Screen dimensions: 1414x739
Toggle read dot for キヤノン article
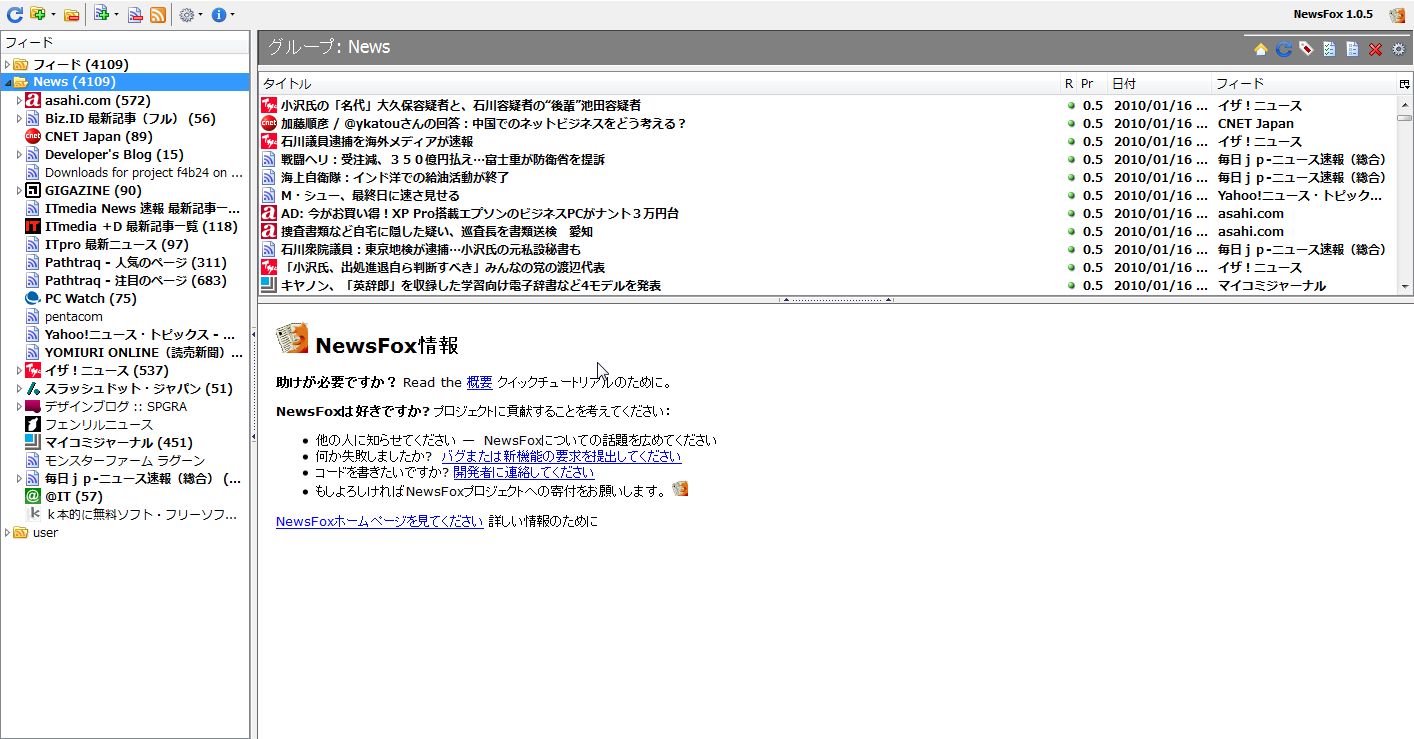(1070, 286)
